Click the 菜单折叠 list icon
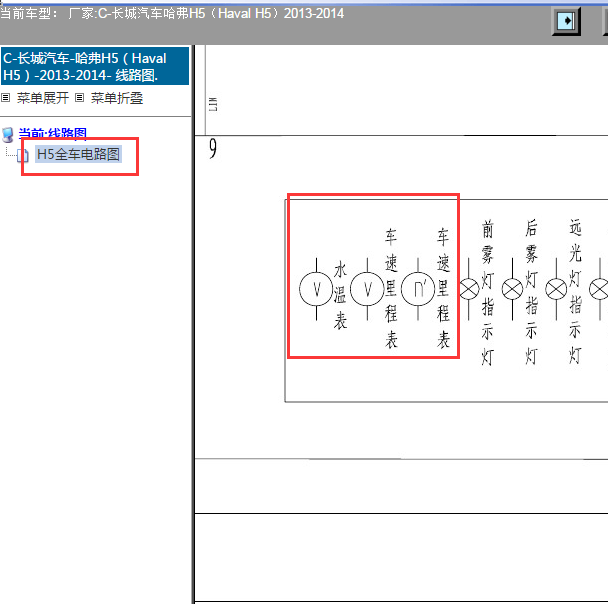The height and width of the screenshot is (604, 608). pyautogui.click(x=79, y=98)
